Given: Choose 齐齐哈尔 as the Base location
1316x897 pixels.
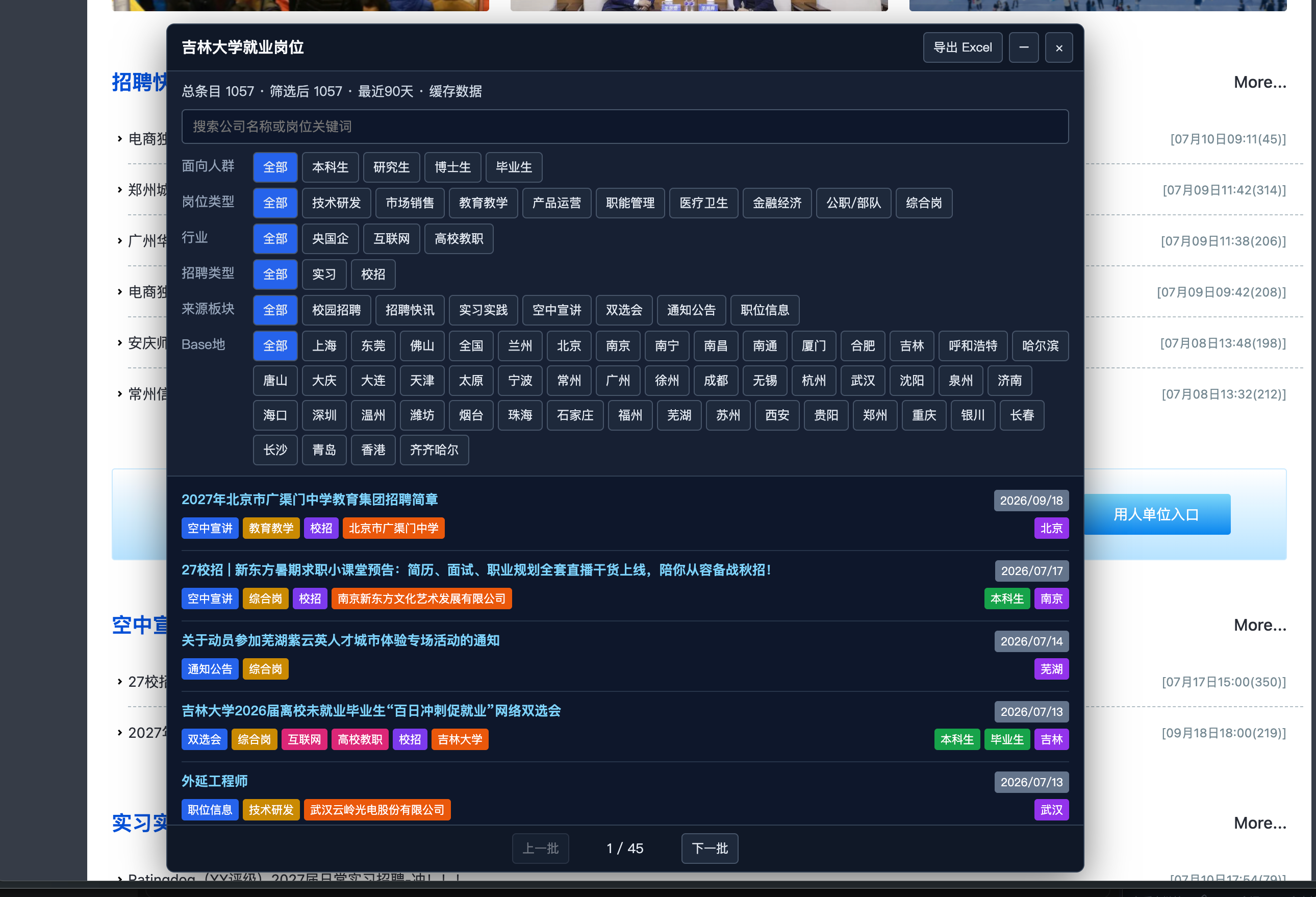Looking at the screenshot, I should click(434, 450).
